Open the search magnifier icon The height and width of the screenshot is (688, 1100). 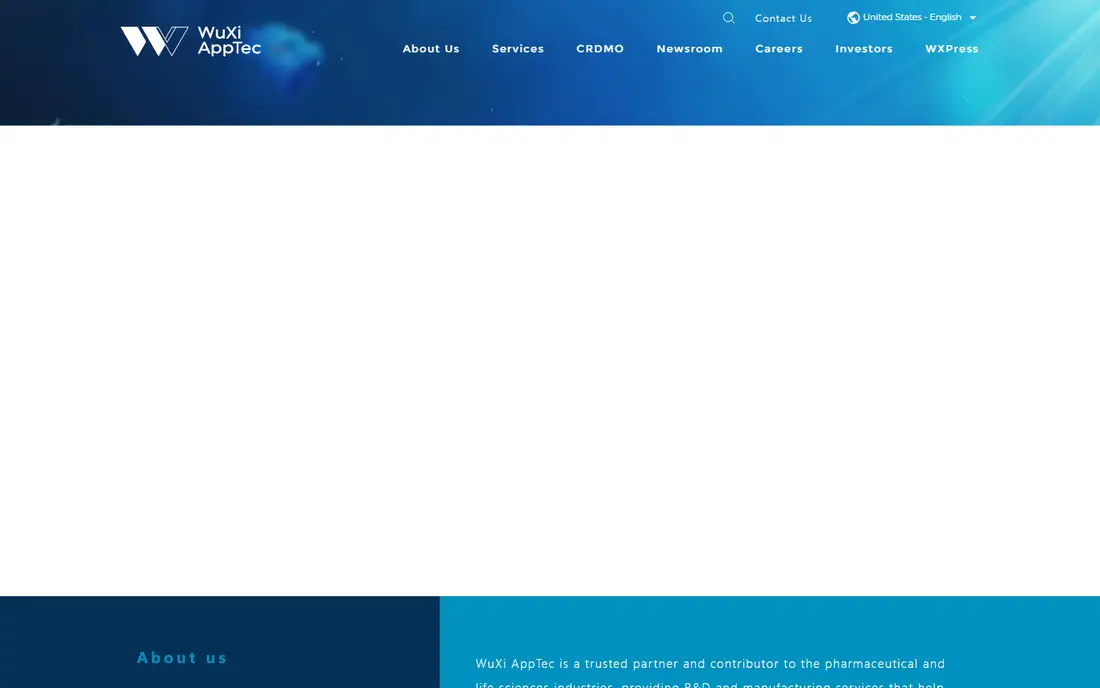click(728, 18)
